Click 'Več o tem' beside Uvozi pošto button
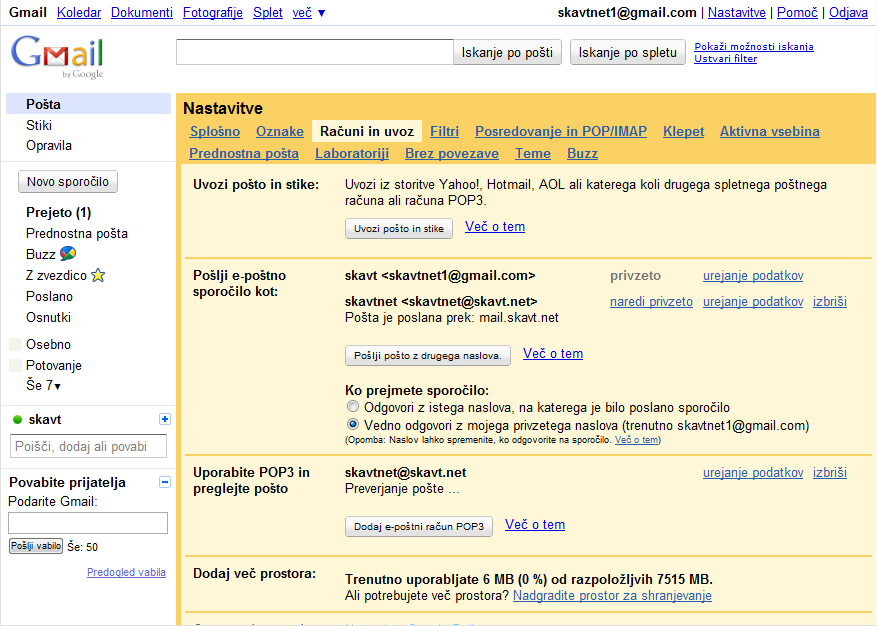 point(495,227)
